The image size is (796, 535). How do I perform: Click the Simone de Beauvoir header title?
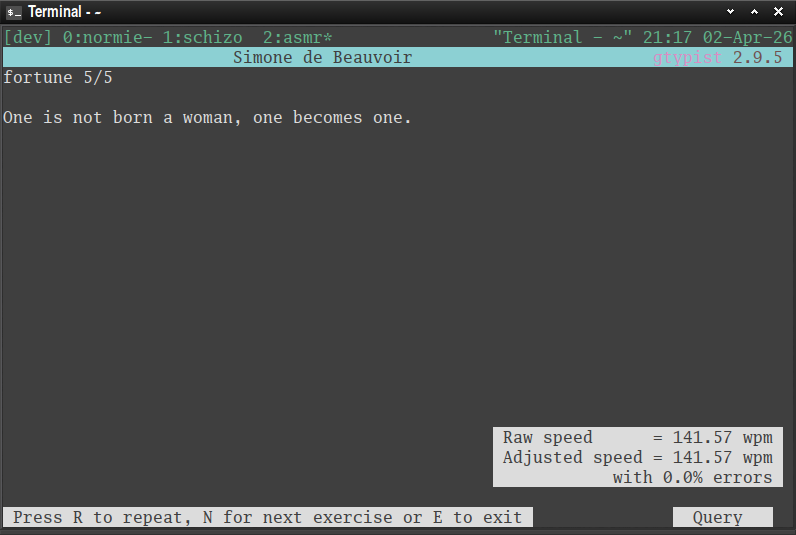point(322,57)
